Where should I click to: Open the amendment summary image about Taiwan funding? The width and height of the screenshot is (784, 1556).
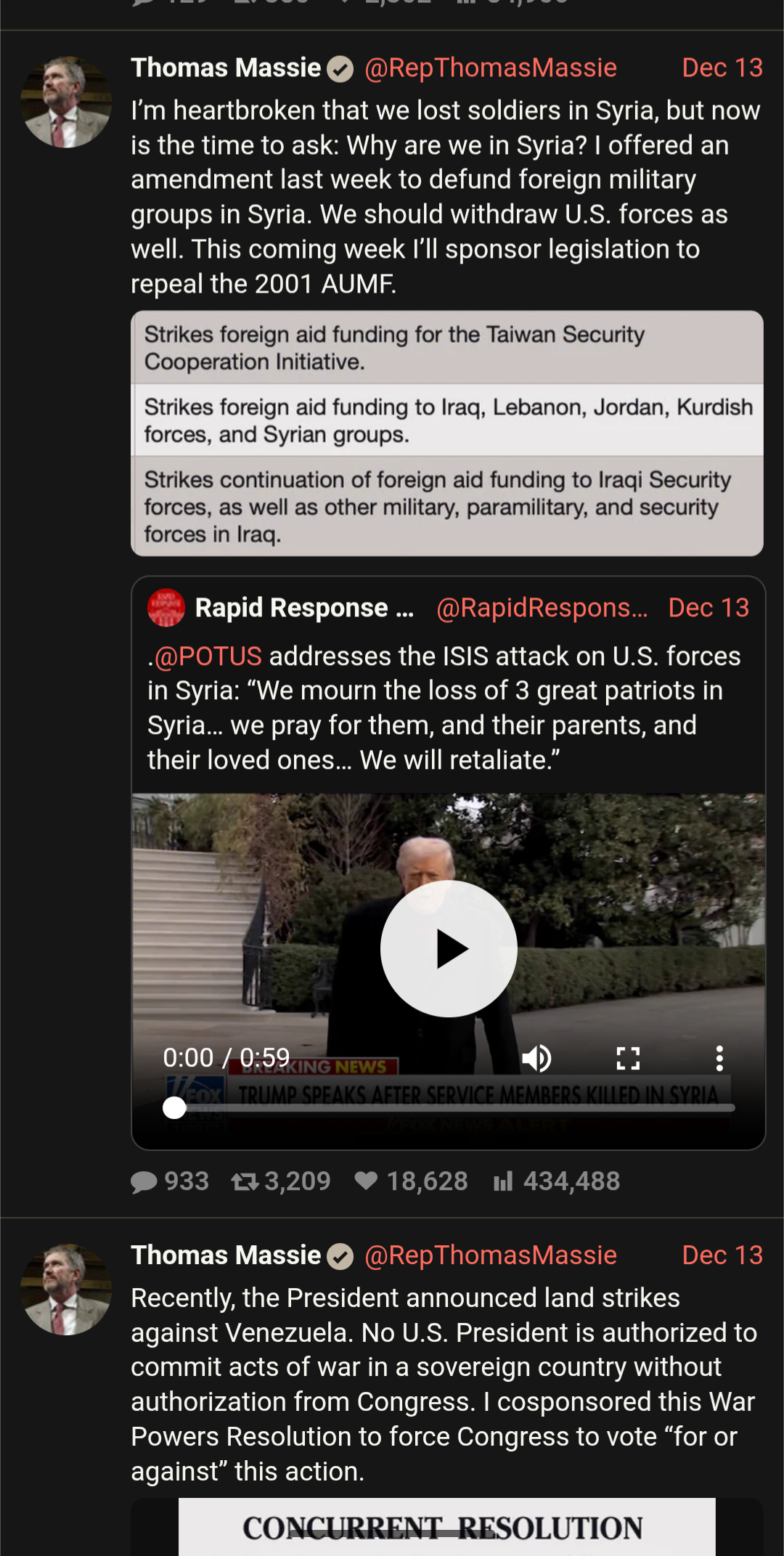(447, 433)
